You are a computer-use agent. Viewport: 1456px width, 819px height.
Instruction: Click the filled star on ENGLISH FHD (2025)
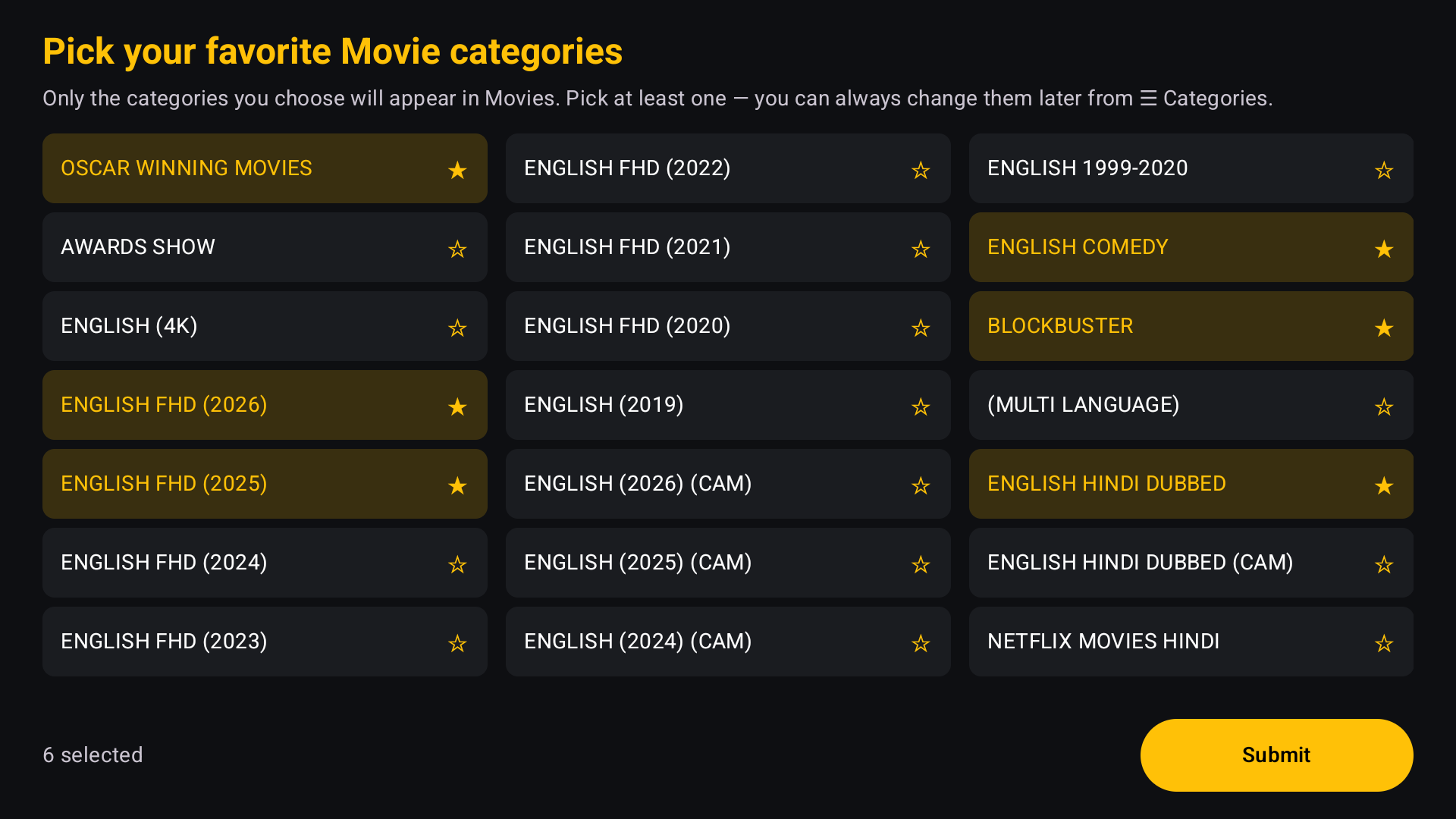point(457,485)
